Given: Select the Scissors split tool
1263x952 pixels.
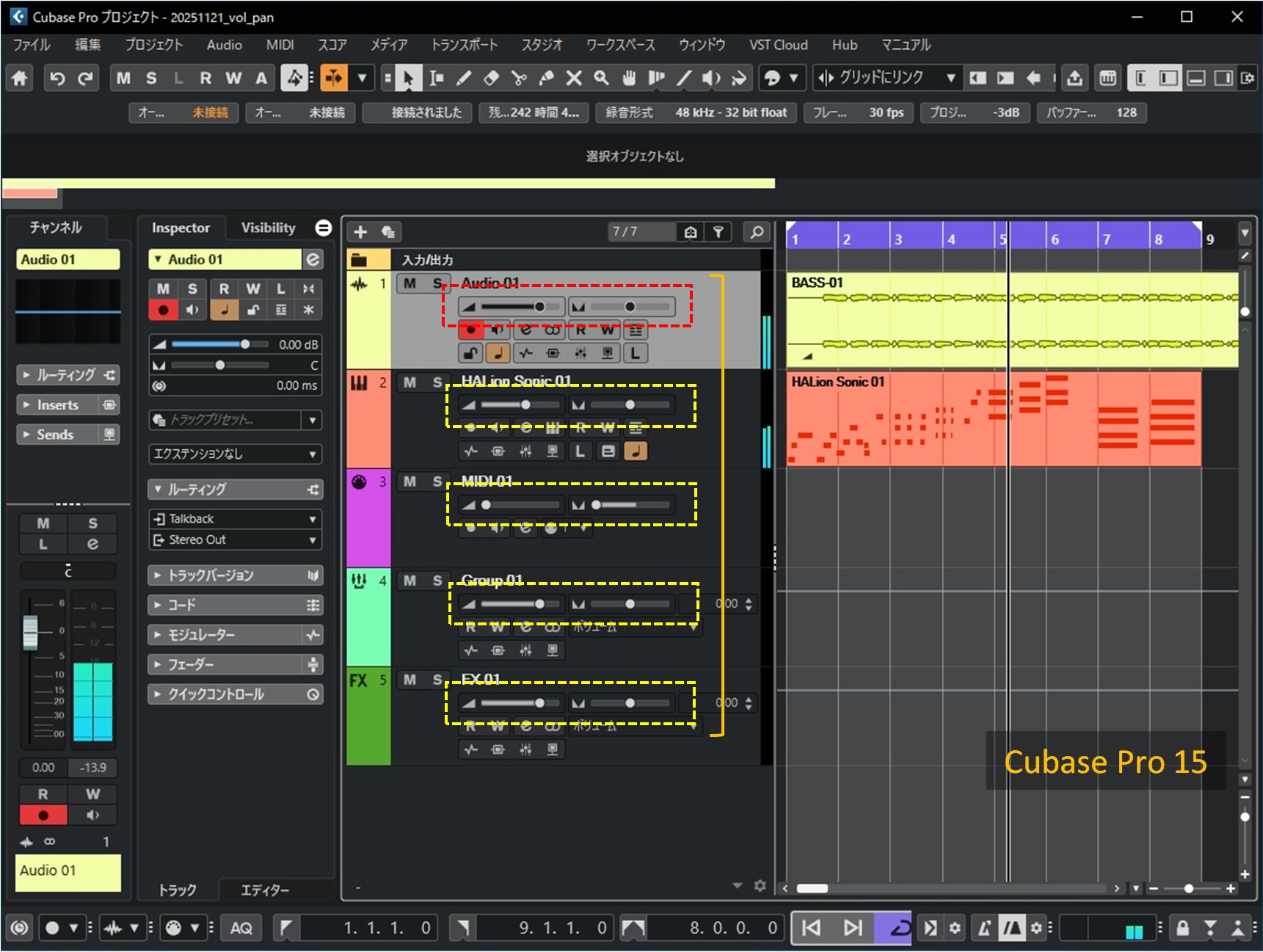Looking at the screenshot, I should [x=519, y=78].
